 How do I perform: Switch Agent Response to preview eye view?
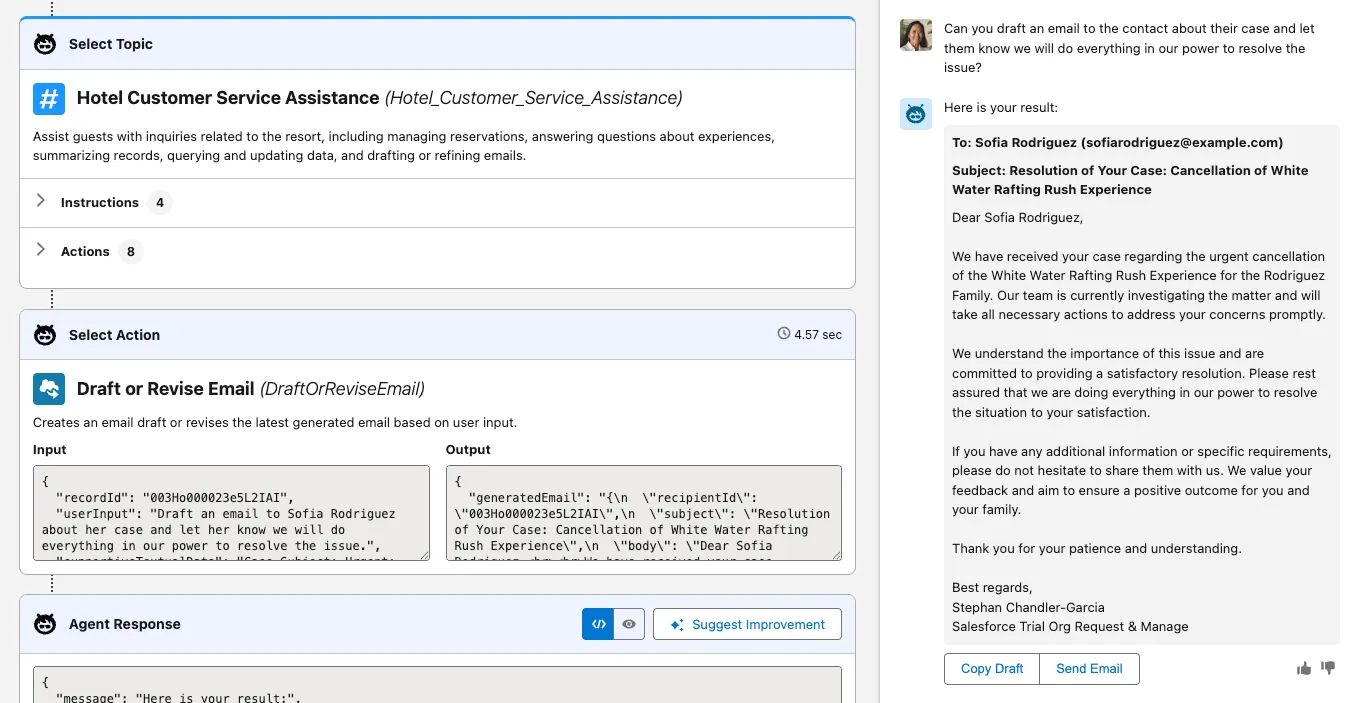click(x=629, y=624)
